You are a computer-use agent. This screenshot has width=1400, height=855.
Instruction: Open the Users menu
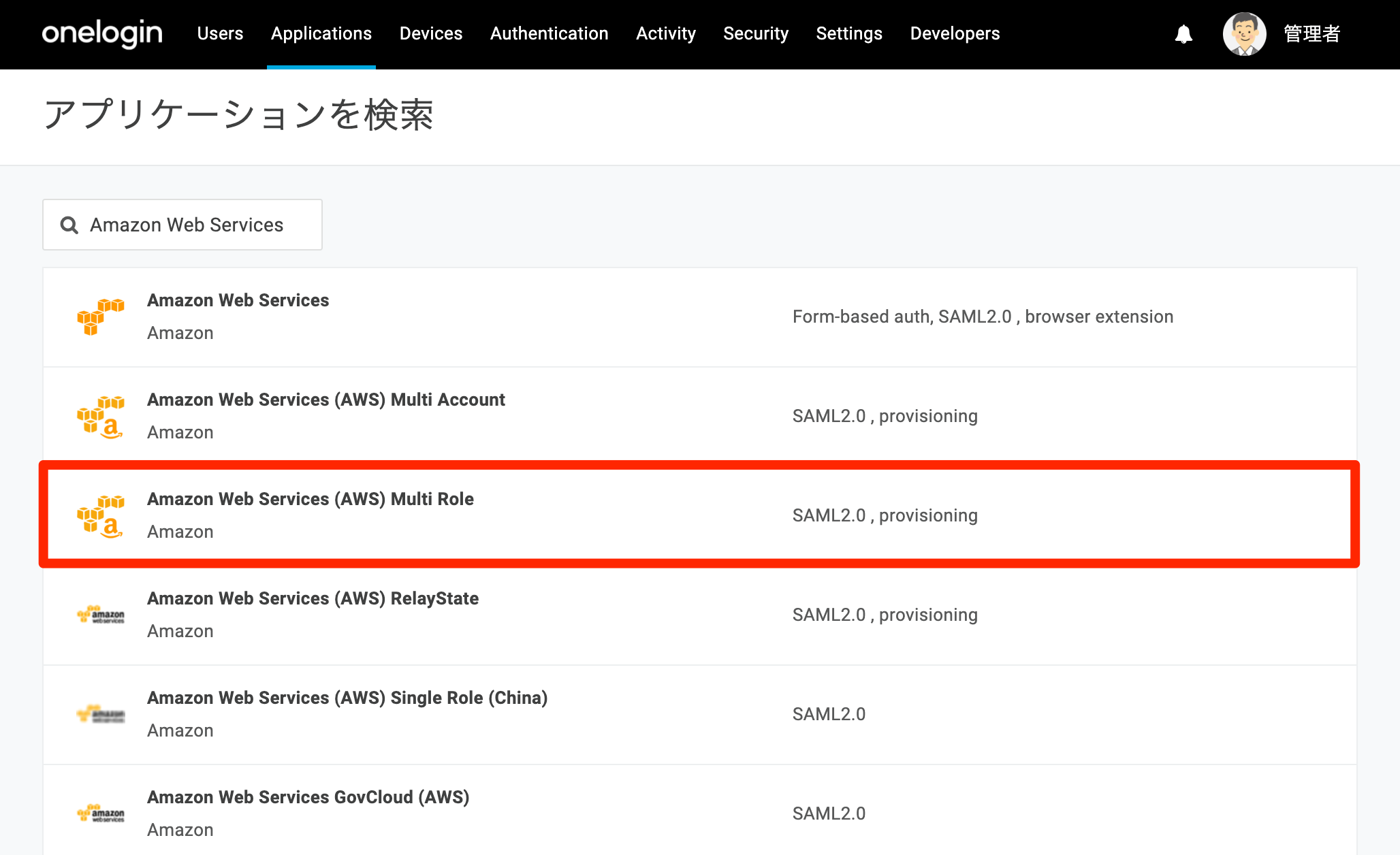click(x=220, y=33)
